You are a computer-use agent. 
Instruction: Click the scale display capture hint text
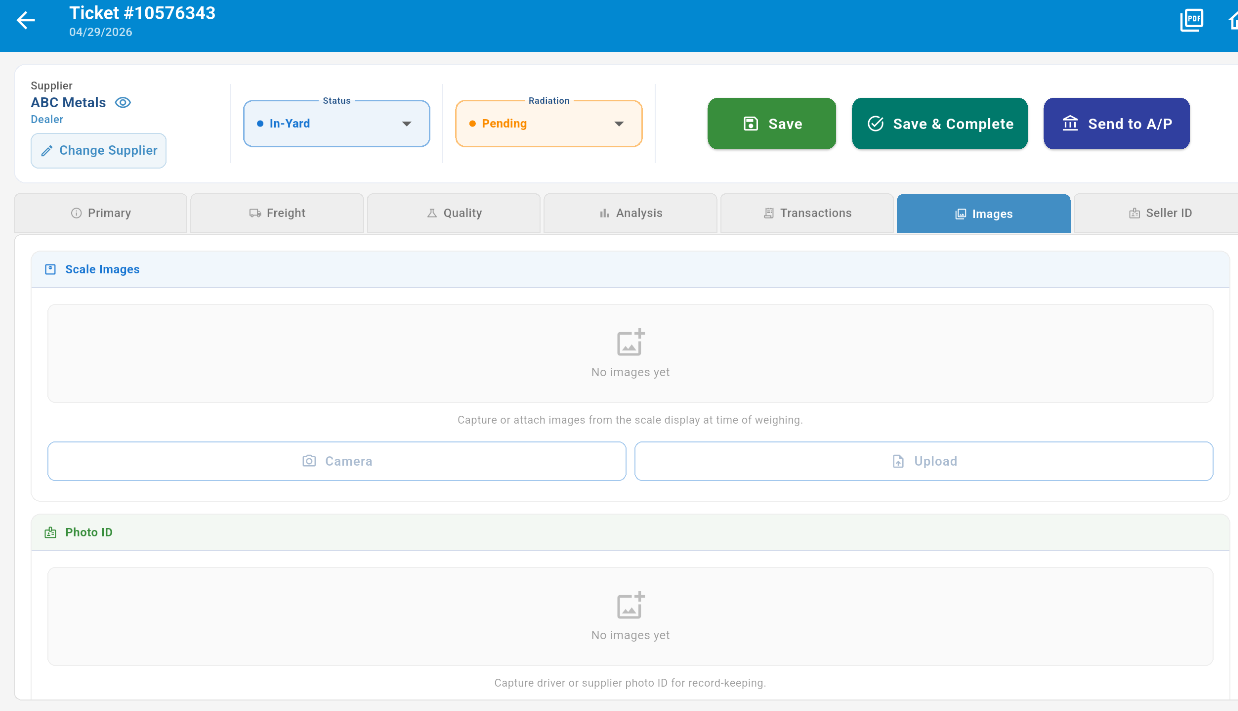[630, 420]
